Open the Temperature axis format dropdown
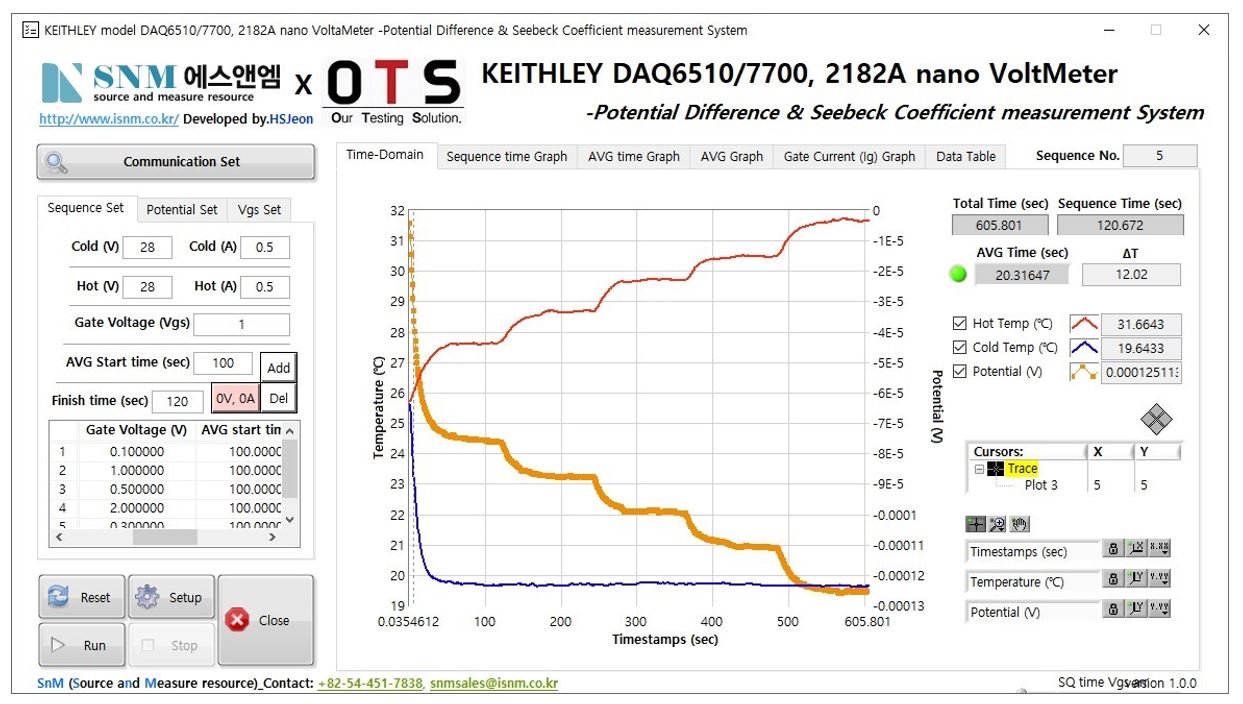This screenshot has height=704, width=1243. coord(1159,579)
